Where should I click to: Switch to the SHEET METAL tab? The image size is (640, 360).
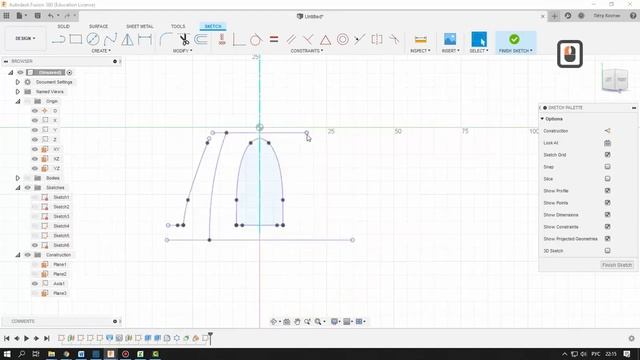click(140, 26)
